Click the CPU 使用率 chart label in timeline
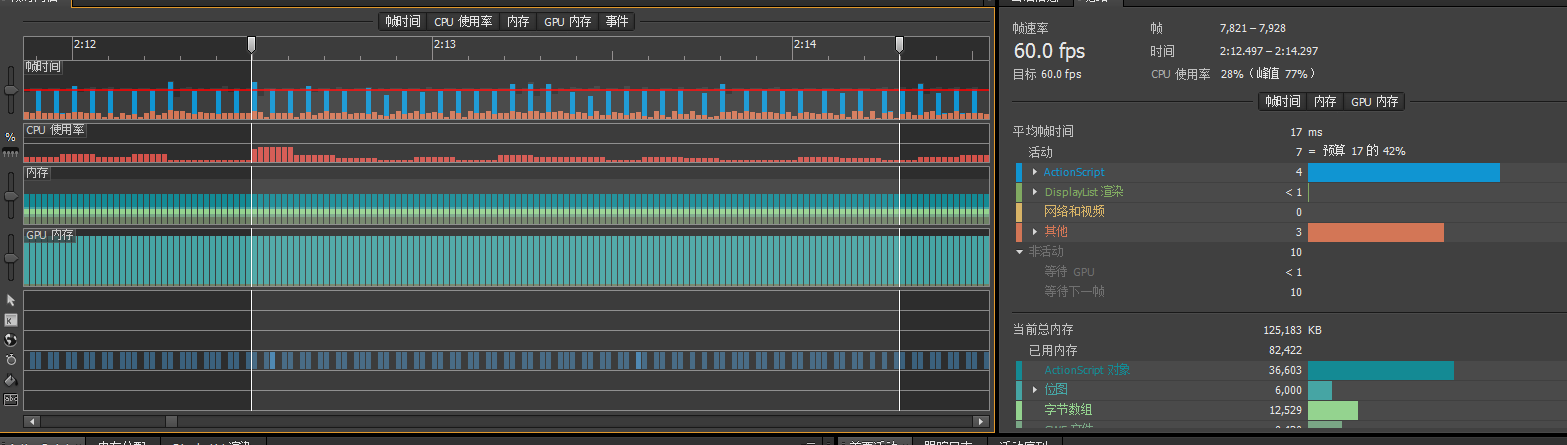The width and height of the screenshot is (1567, 445). click(x=55, y=130)
